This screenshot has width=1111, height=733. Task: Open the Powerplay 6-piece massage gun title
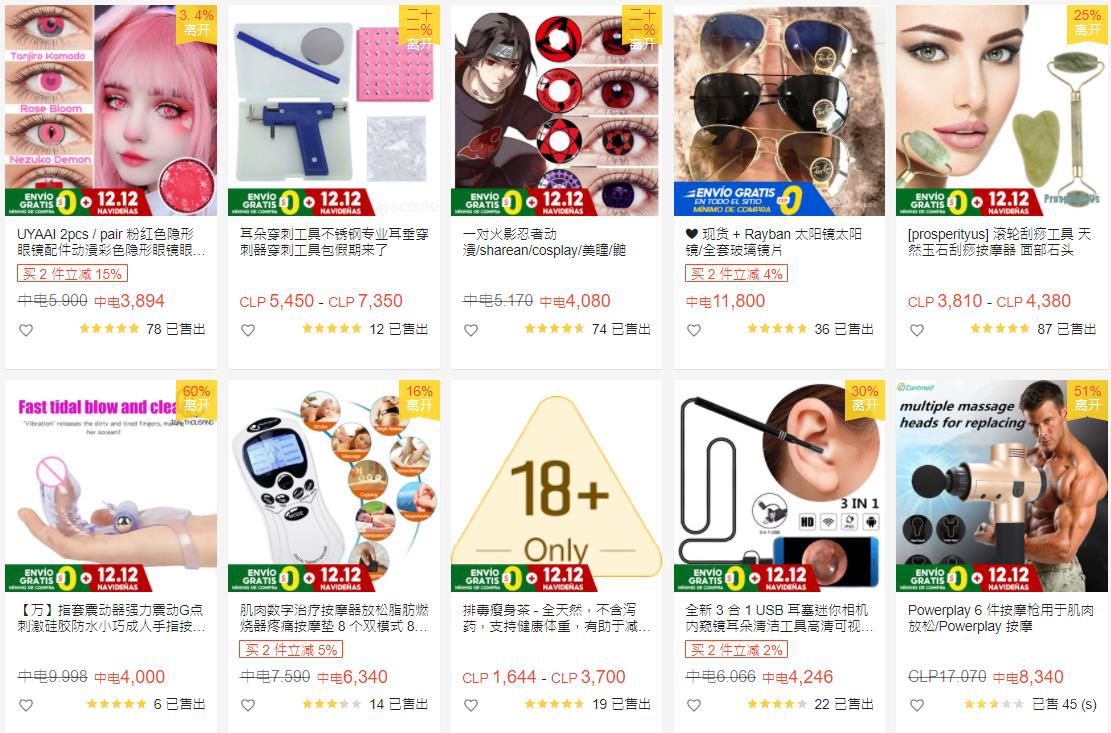coord(1000,618)
